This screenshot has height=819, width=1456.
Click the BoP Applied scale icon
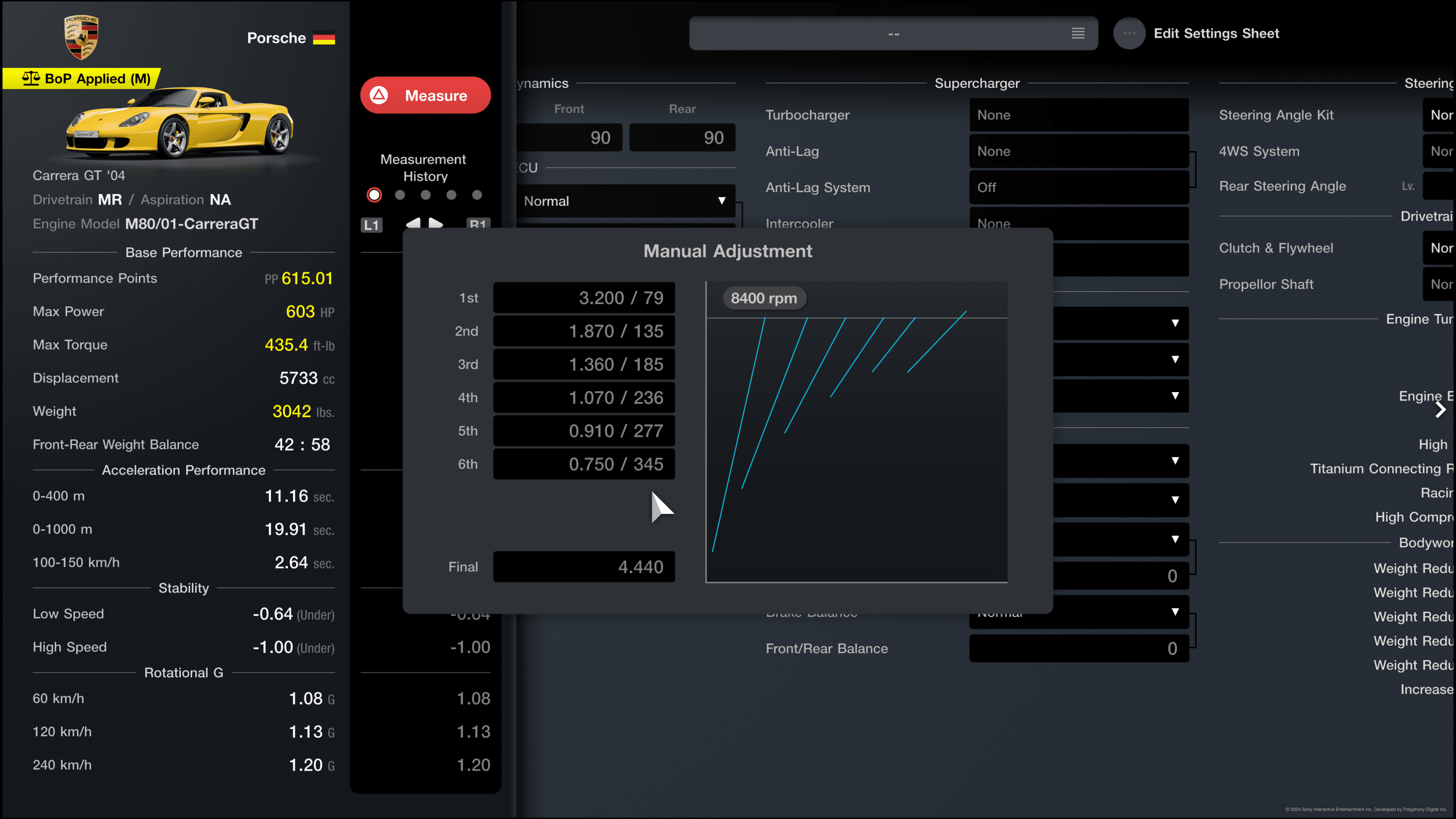tap(30, 78)
